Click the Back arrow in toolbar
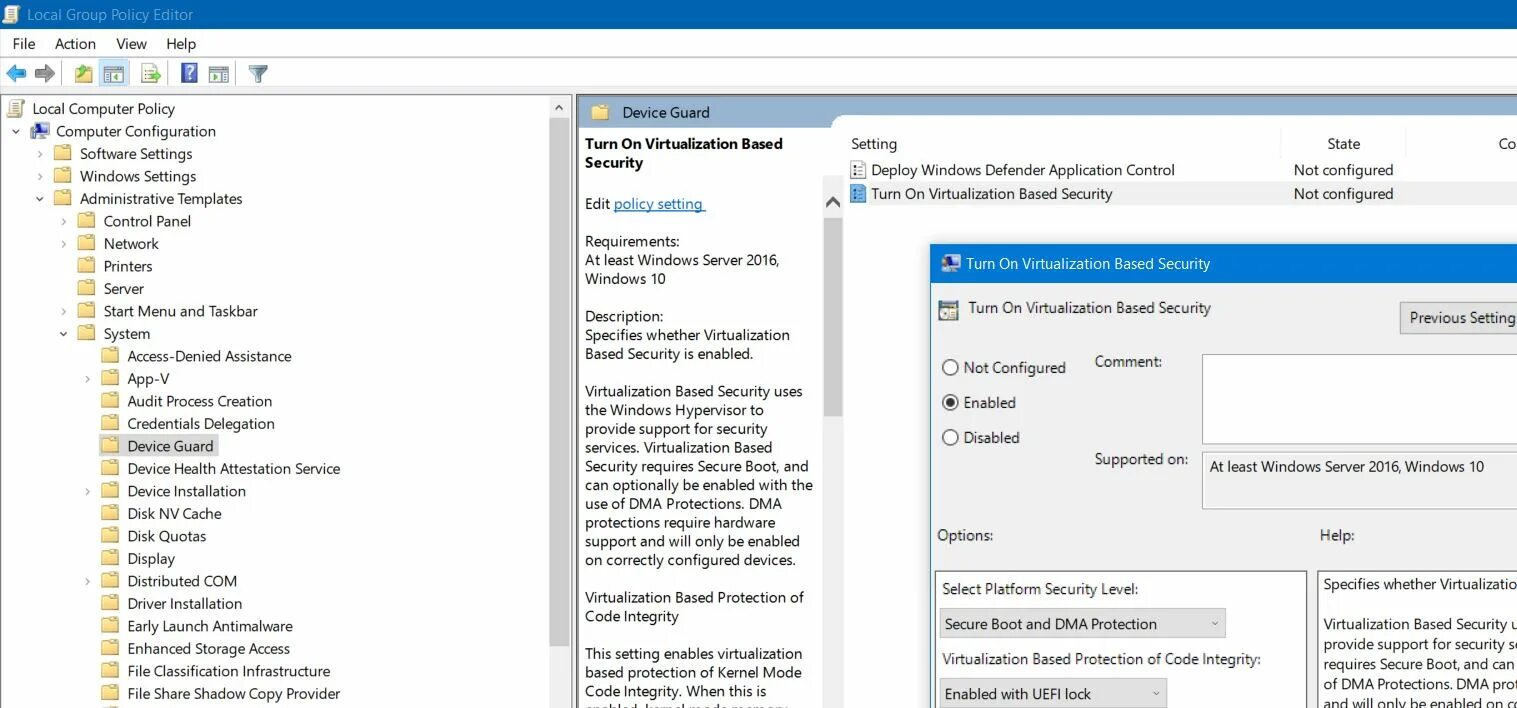The height and width of the screenshot is (708, 1517). click(x=16, y=73)
